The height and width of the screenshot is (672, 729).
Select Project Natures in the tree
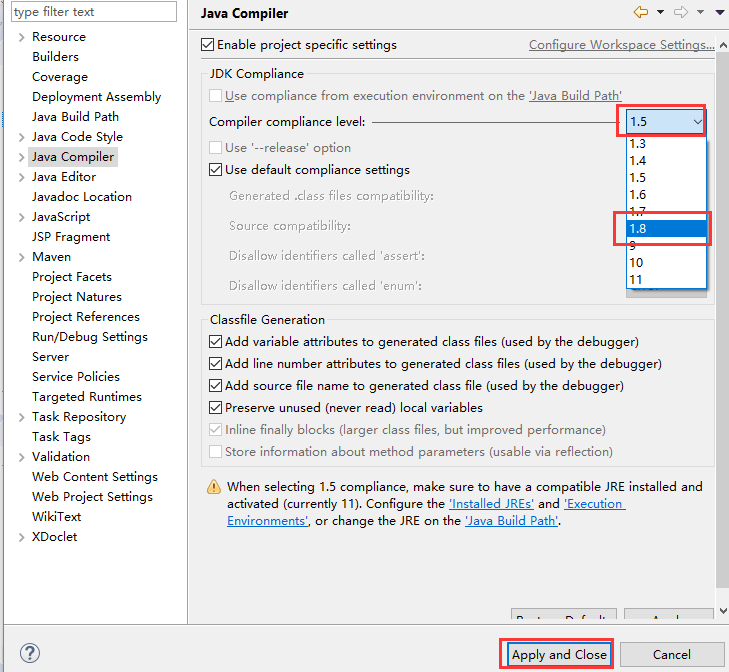point(77,297)
